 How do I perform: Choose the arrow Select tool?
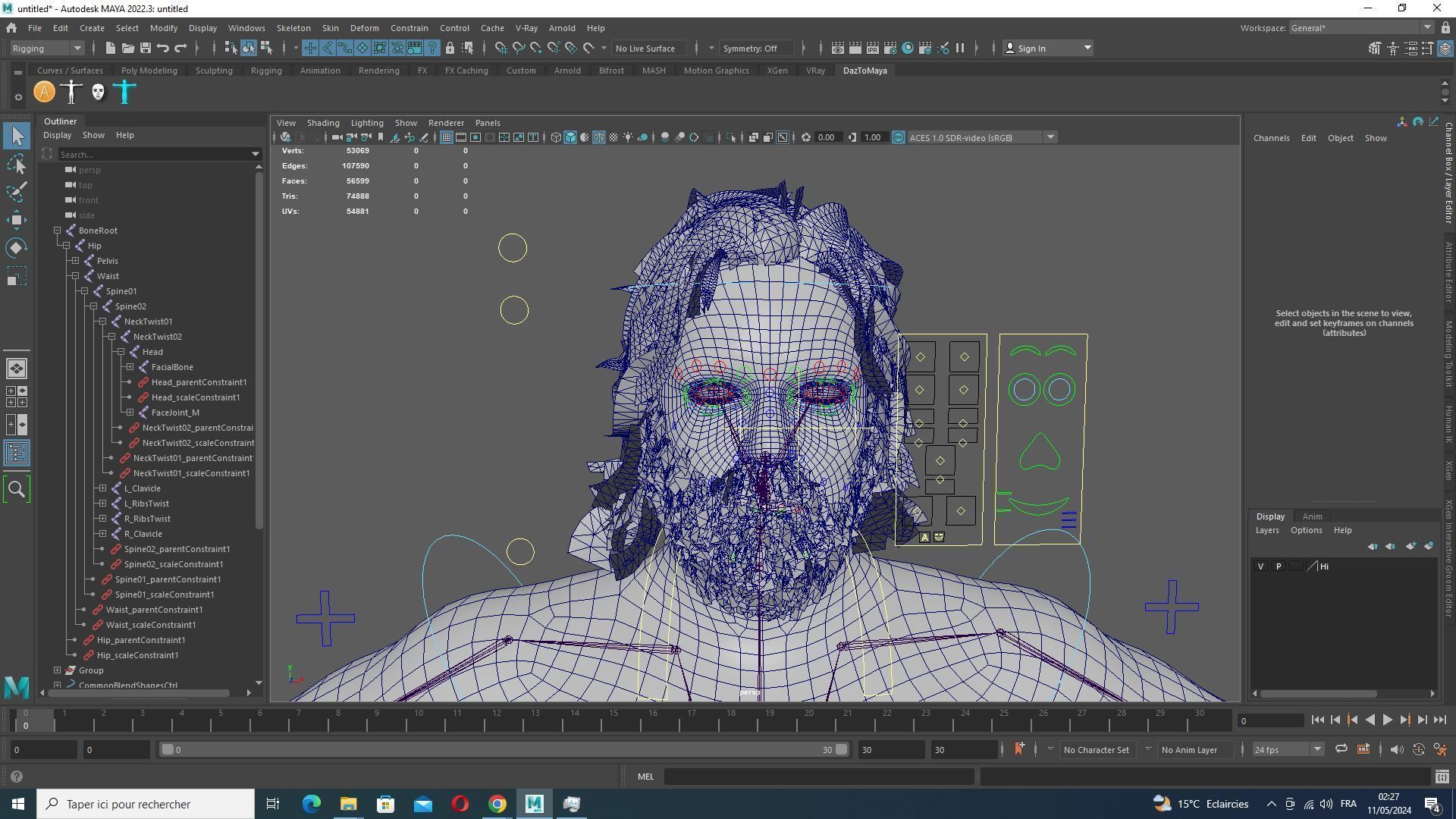[17, 136]
